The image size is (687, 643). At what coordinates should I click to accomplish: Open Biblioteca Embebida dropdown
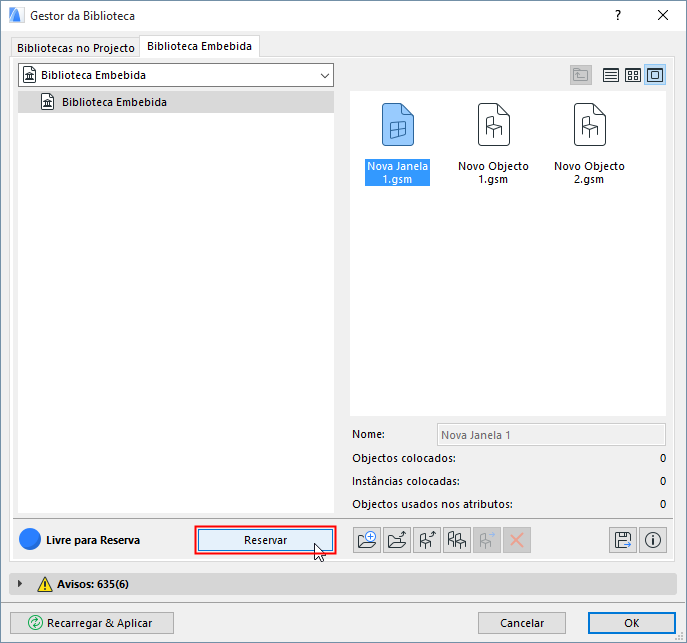tap(176, 75)
